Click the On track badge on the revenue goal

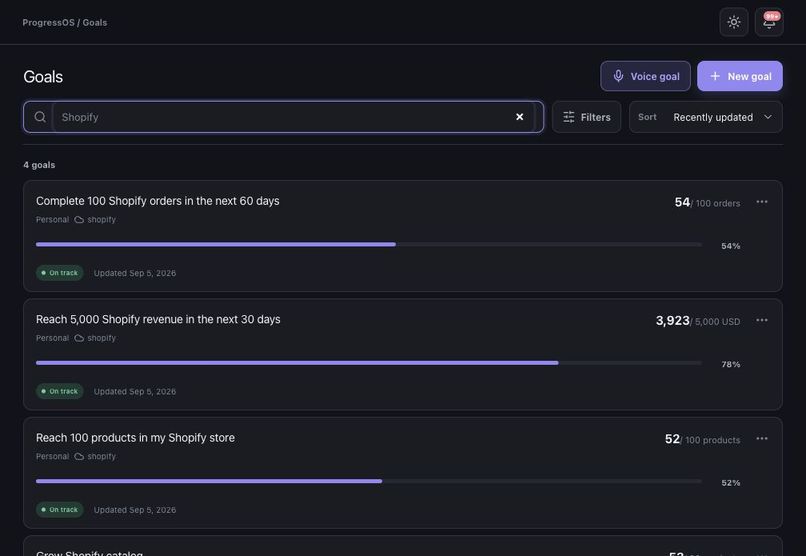(x=60, y=391)
